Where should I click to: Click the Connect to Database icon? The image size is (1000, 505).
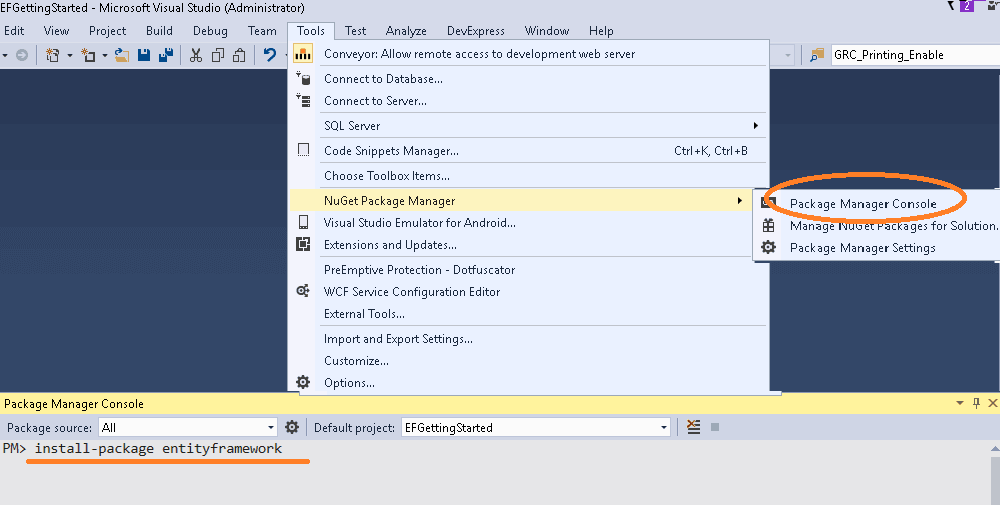tap(303, 78)
